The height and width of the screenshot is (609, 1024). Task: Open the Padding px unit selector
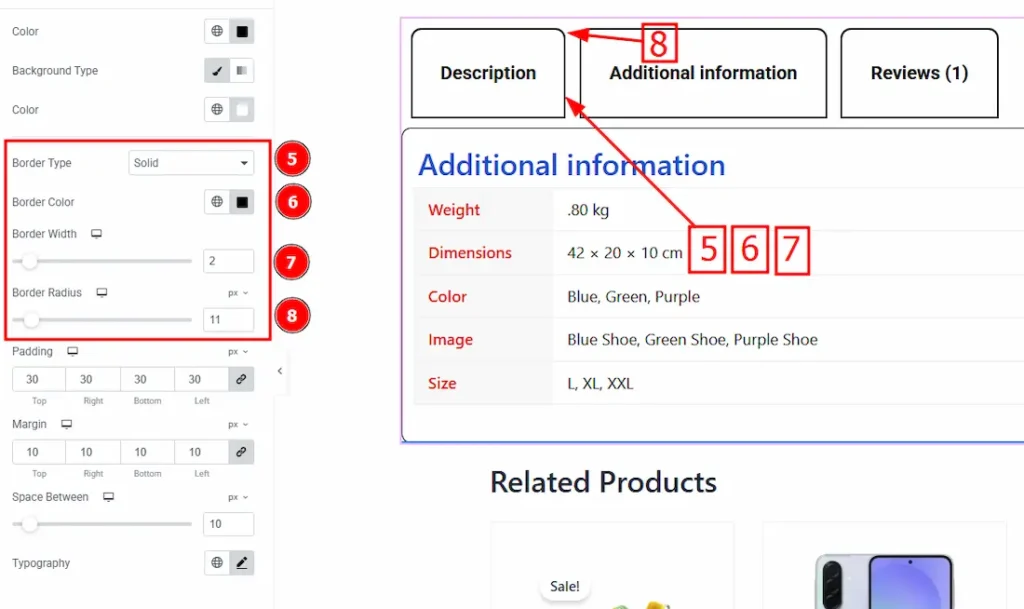tap(238, 352)
